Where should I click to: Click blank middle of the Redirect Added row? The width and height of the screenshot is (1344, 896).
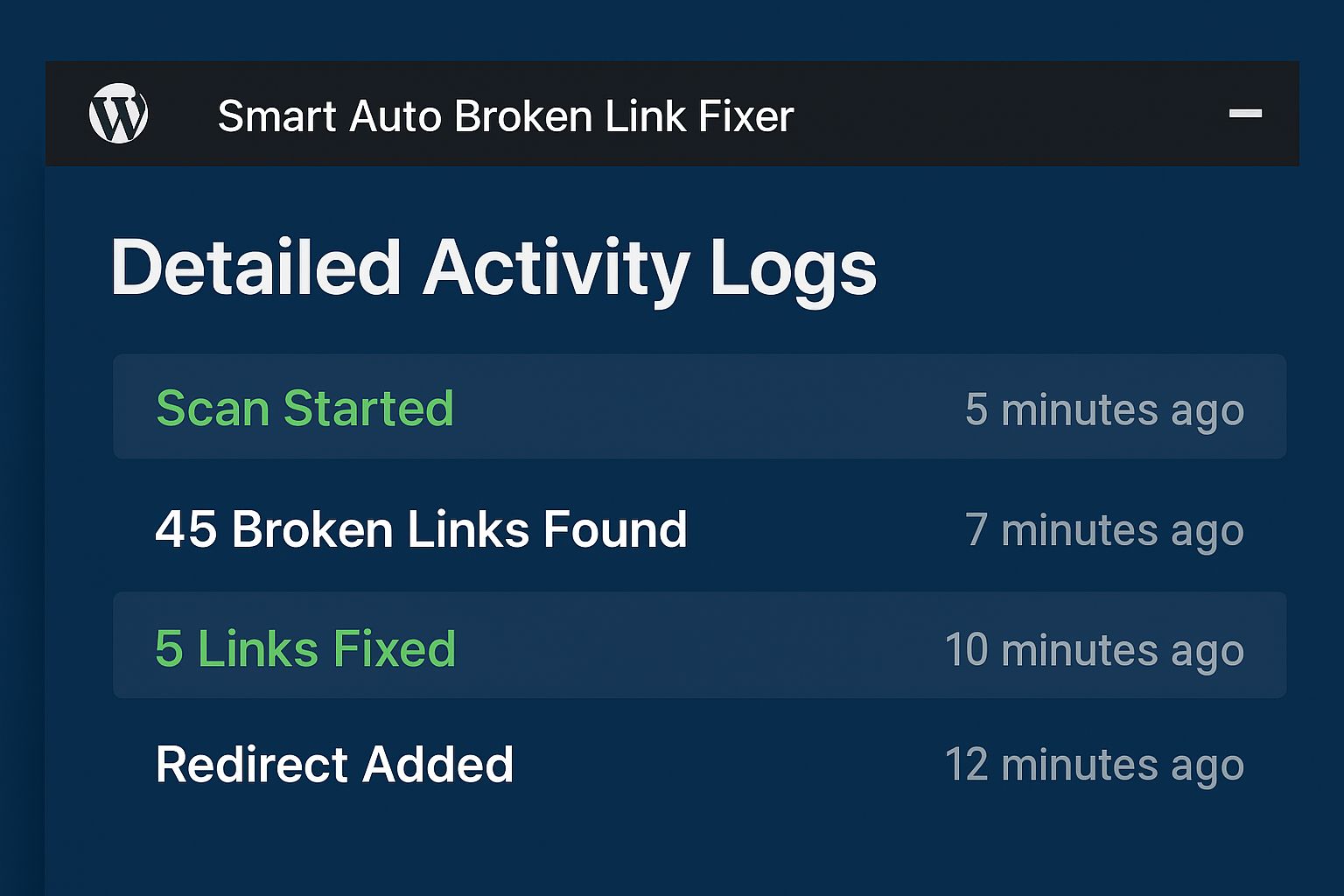tap(726, 764)
